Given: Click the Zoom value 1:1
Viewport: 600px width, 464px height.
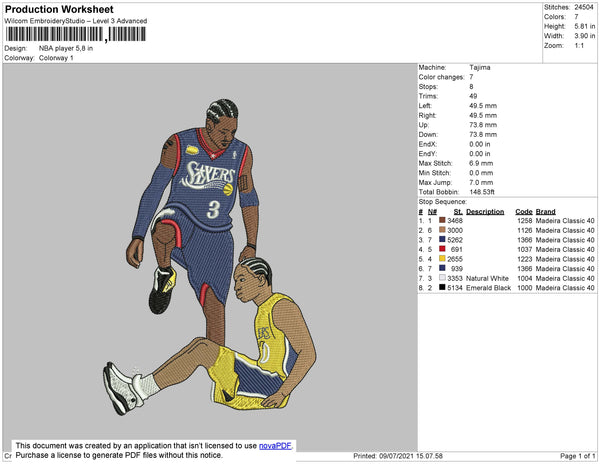Looking at the screenshot, I should pos(579,46).
